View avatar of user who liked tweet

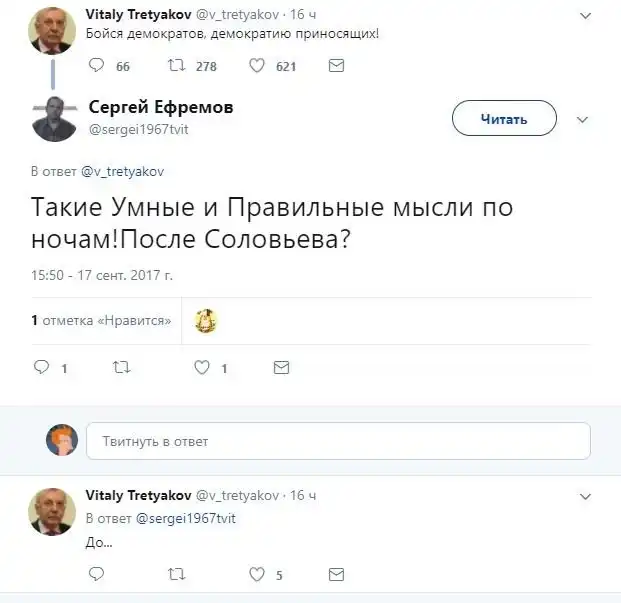click(x=206, y=321)
